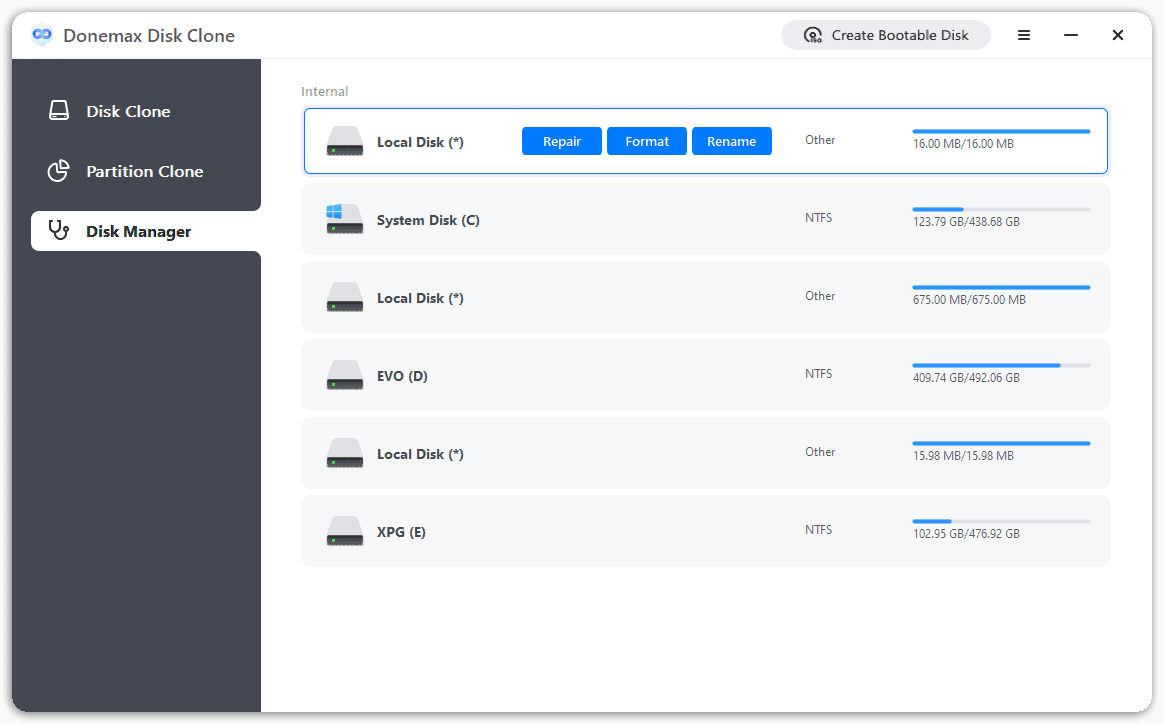The width and height of the screenshot is (1164, 724).
Task: Click NTFS label in XPG (E) row
Action: click(818, 529)
